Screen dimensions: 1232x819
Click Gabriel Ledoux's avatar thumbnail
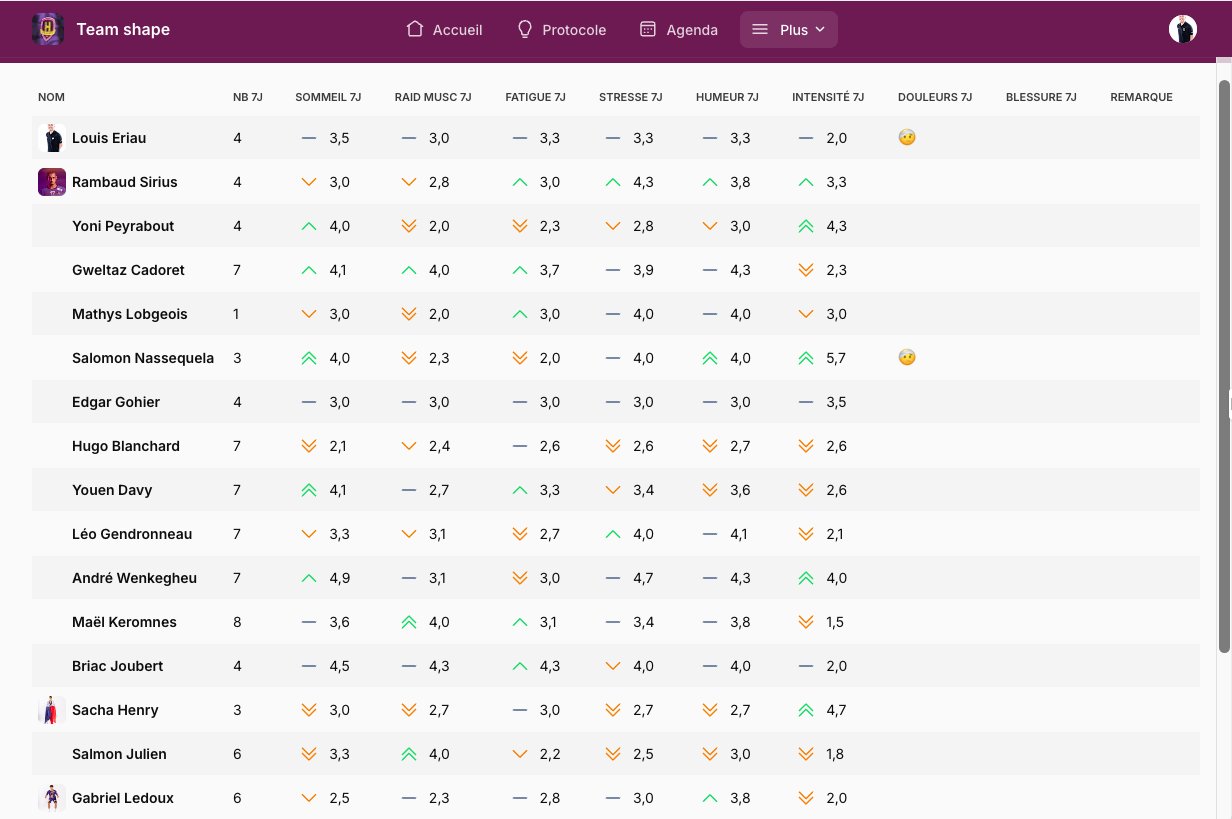click(52, 798)
